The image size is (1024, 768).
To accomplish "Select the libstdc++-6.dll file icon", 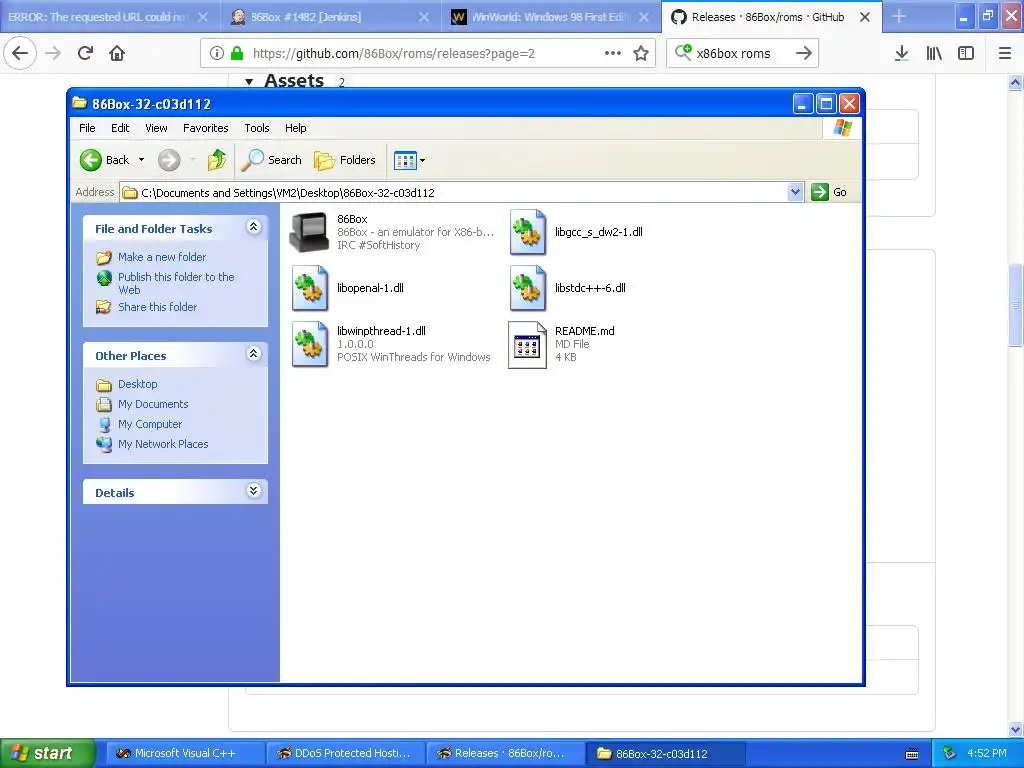I will click(x=528, y=288).
